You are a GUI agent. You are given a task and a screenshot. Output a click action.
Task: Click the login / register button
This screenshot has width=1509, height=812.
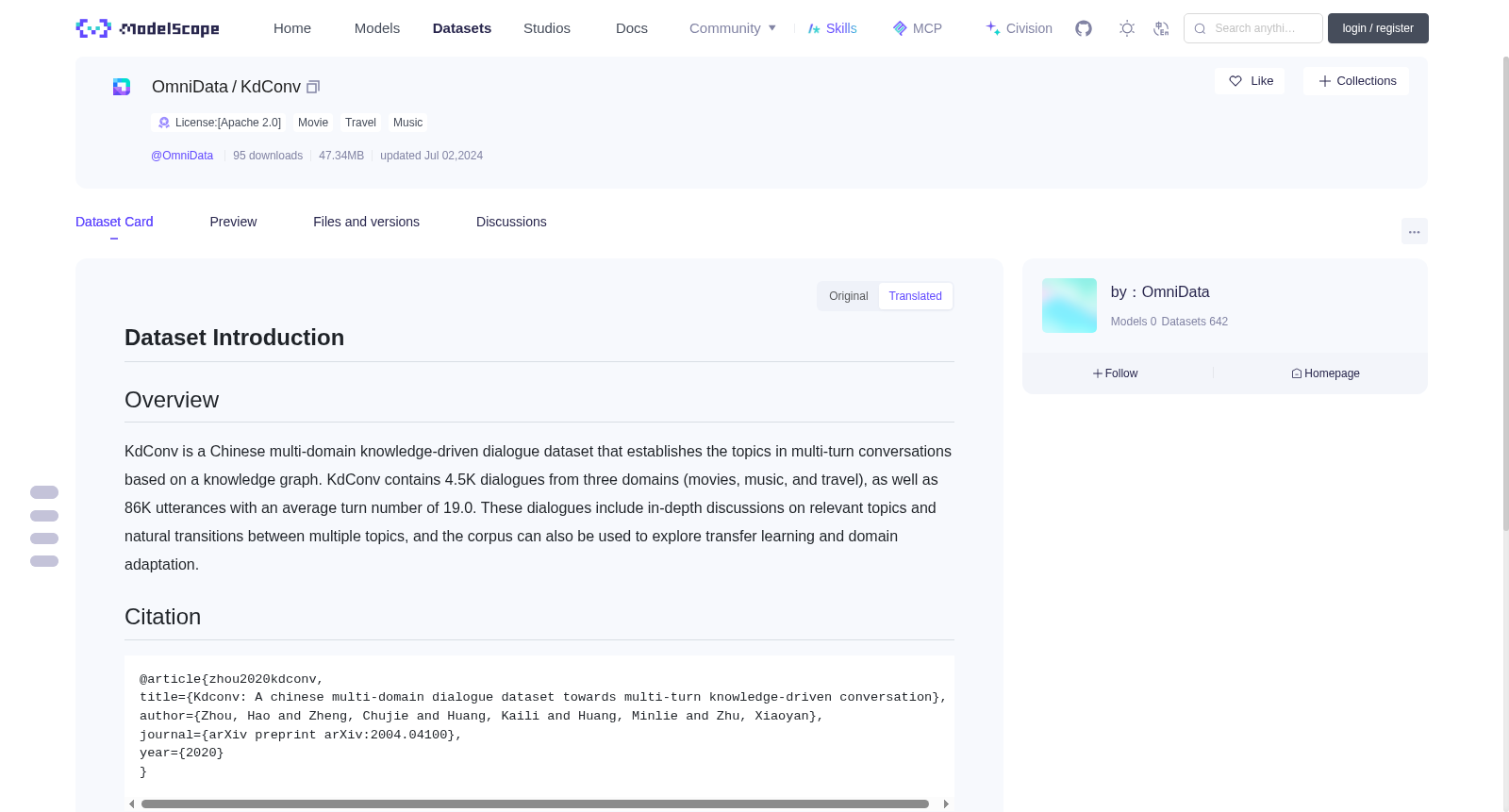(x=1378, y=28)
